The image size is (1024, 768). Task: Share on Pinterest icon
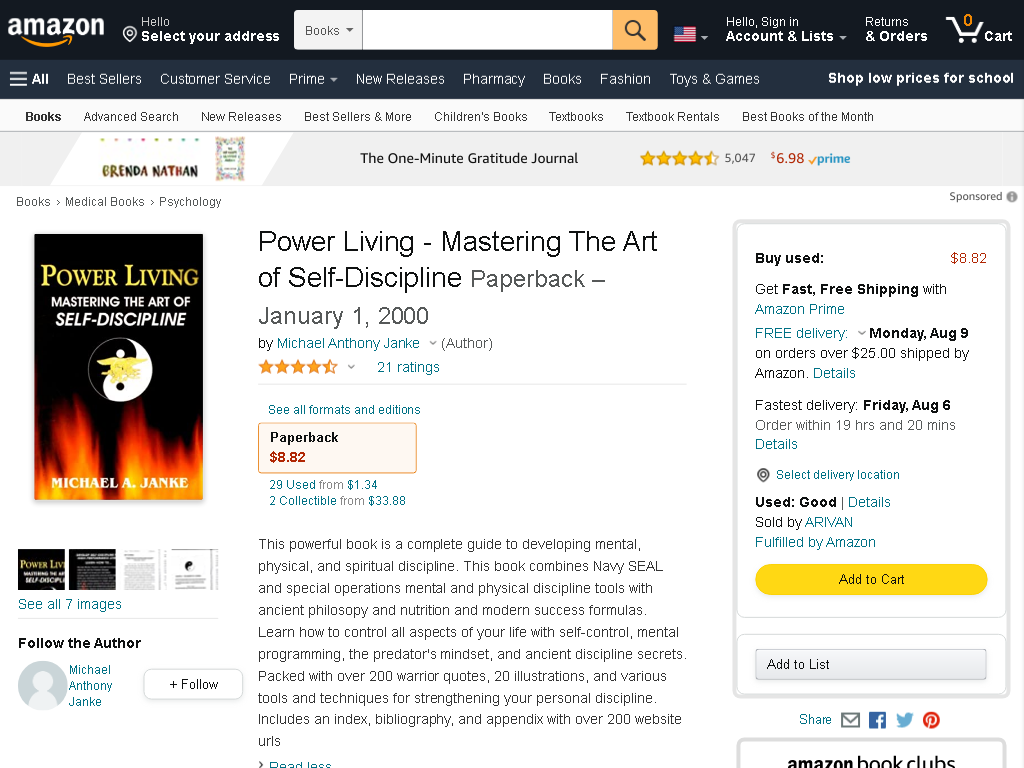point(931,720)
